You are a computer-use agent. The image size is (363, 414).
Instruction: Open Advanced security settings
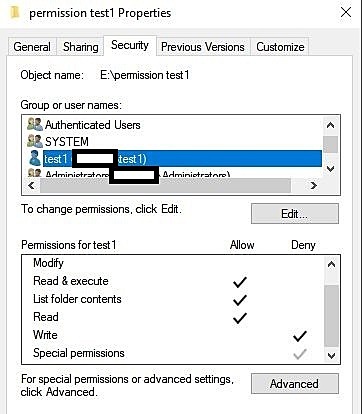[295, 384]
